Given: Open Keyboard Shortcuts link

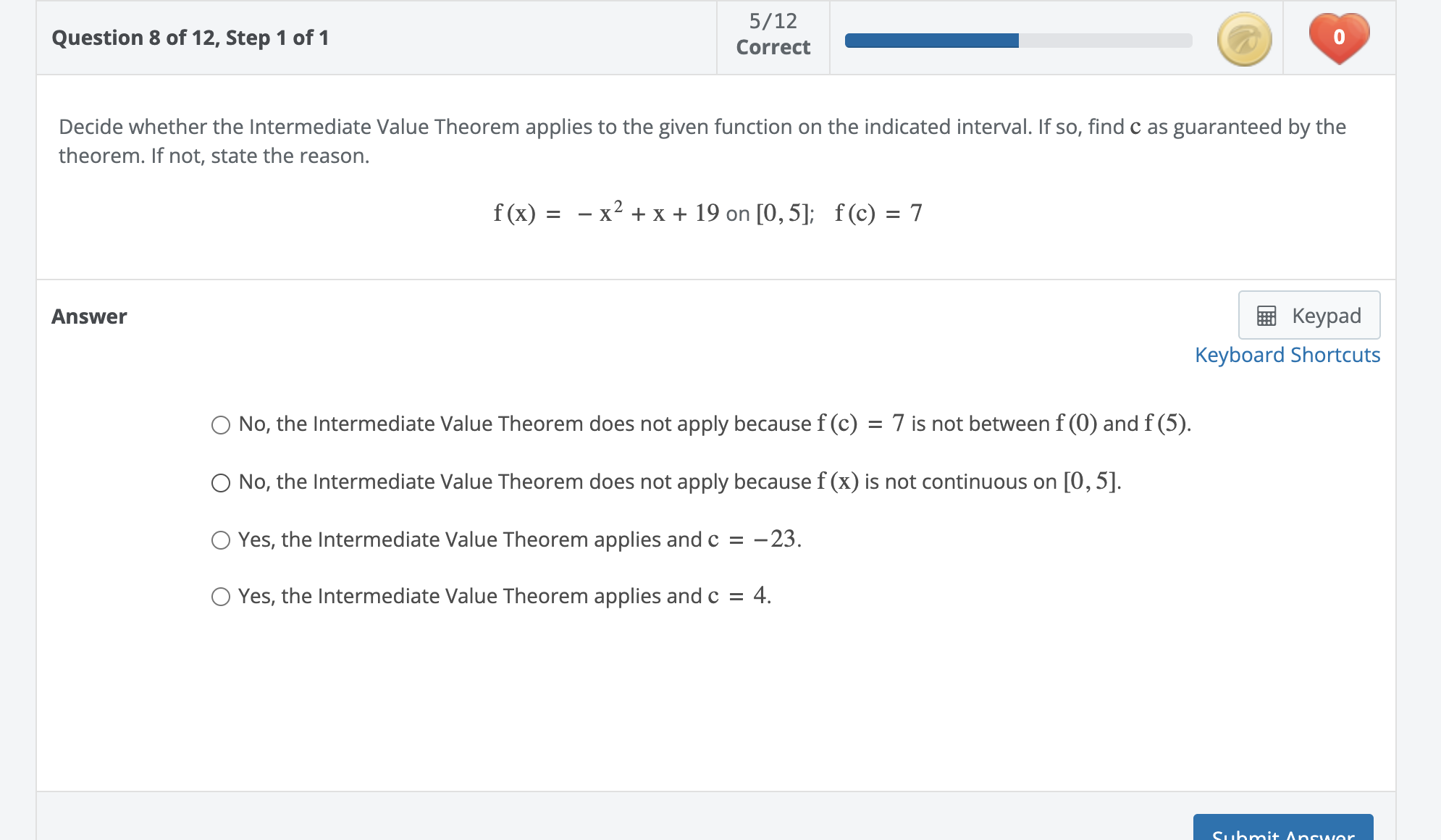Looking at the screenshot, I should coord(1287,355).
